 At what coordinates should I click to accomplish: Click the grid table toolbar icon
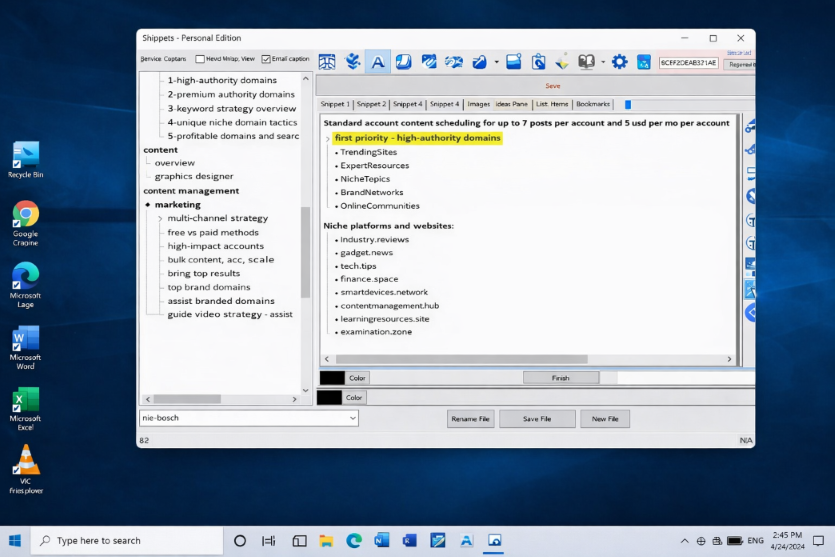[326, 62]
